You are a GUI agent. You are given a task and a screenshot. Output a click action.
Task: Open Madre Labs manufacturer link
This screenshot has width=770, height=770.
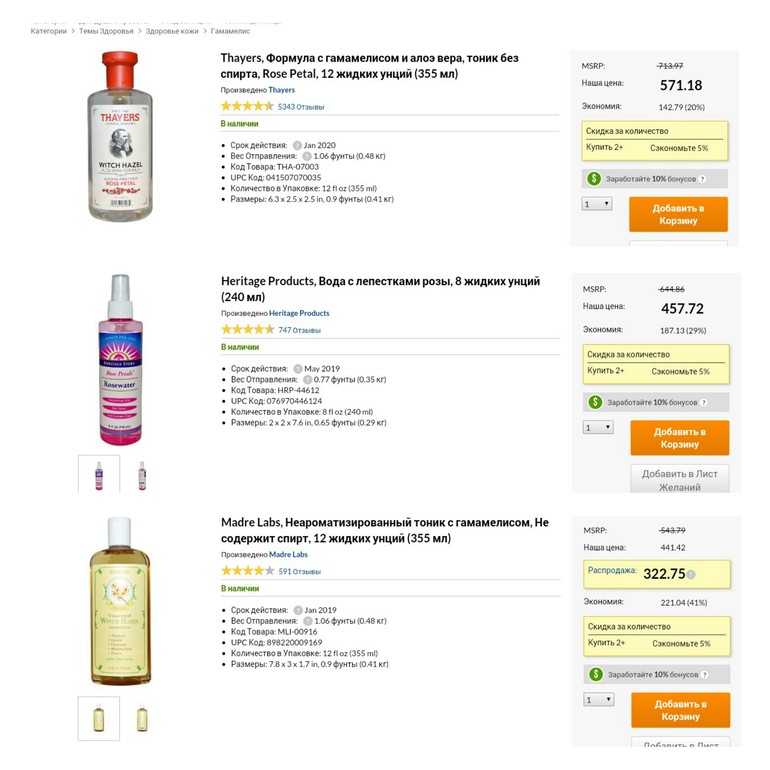pos(288,554)
